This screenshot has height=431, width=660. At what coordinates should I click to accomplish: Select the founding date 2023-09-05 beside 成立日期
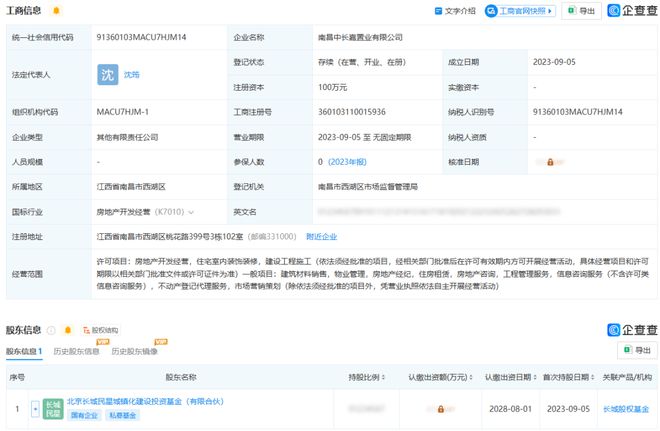pos(554,62)
